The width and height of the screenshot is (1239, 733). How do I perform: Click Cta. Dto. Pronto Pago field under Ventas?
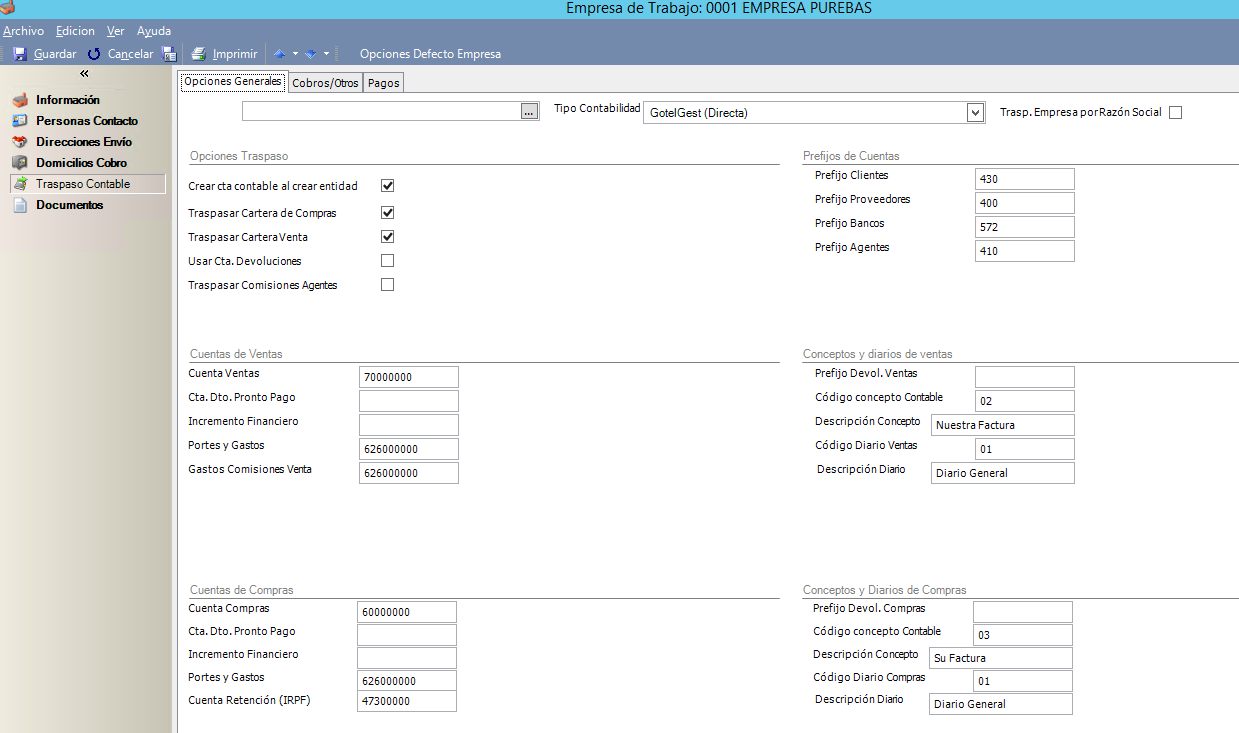pyautogui.click(x=408, y=401)
